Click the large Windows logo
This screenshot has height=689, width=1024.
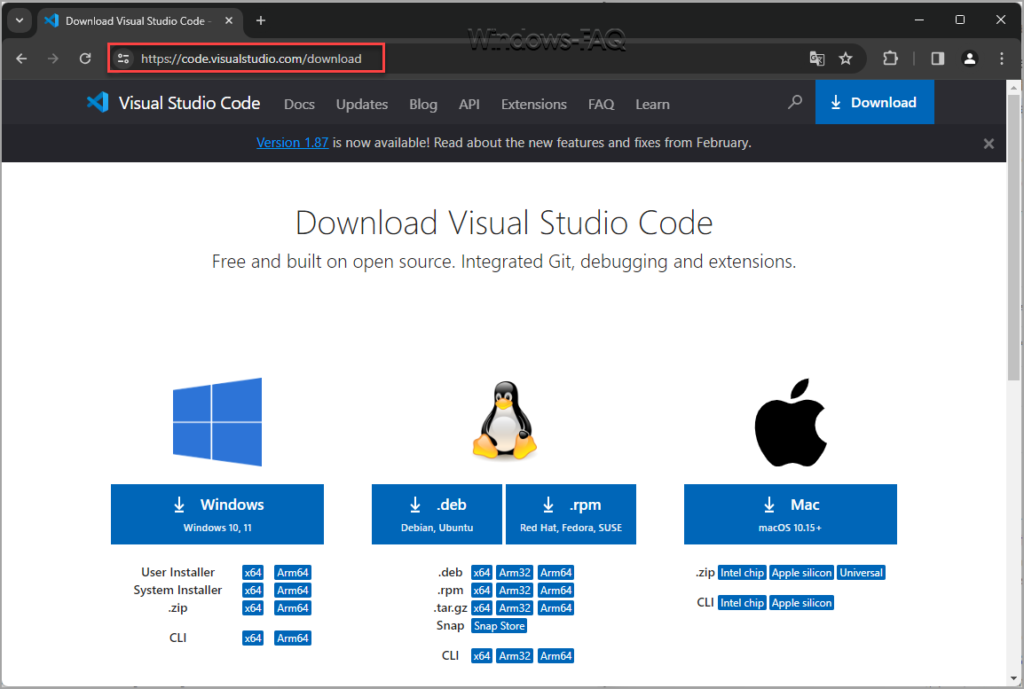(217, 422)
